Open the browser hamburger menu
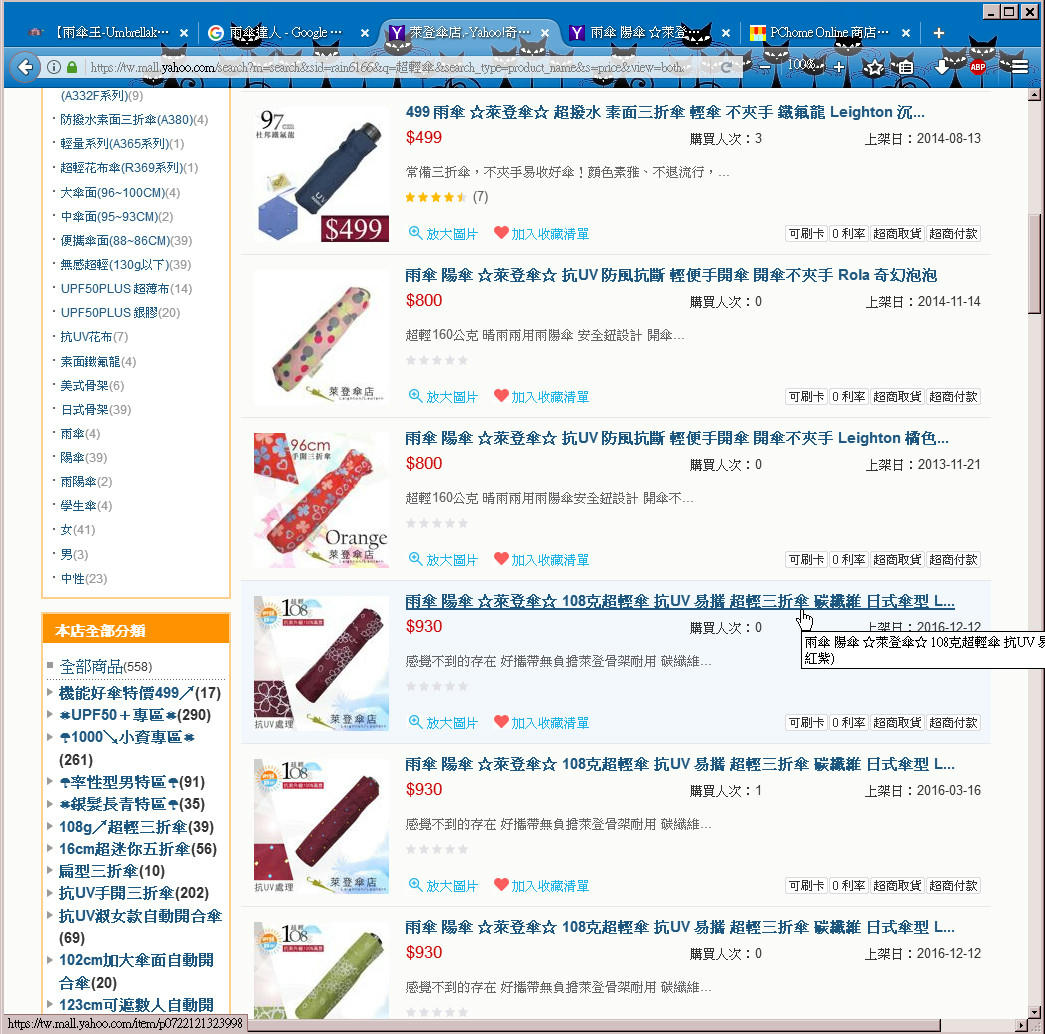1045x1034 pixels. [1020, 67]
